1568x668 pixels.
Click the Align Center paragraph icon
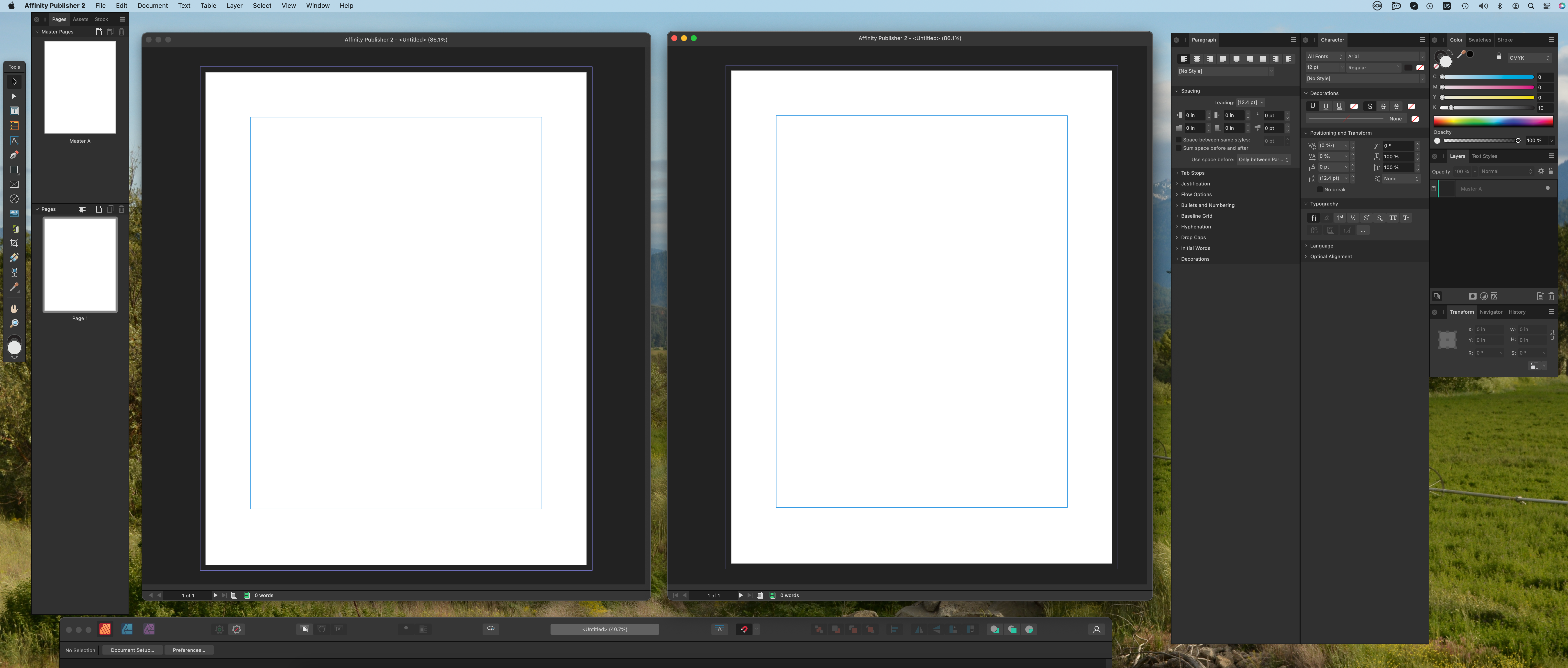click(x=1197, y=59)
